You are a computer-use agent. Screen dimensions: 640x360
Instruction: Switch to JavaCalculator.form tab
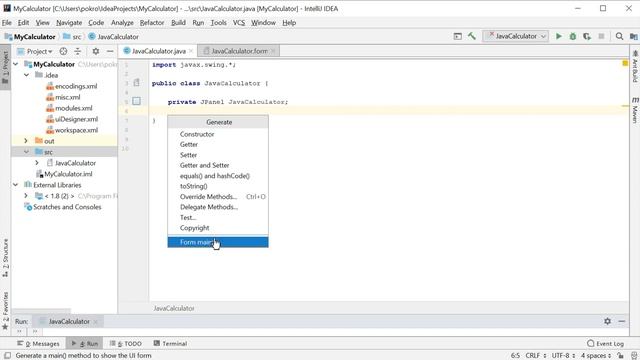click(240, 51)
